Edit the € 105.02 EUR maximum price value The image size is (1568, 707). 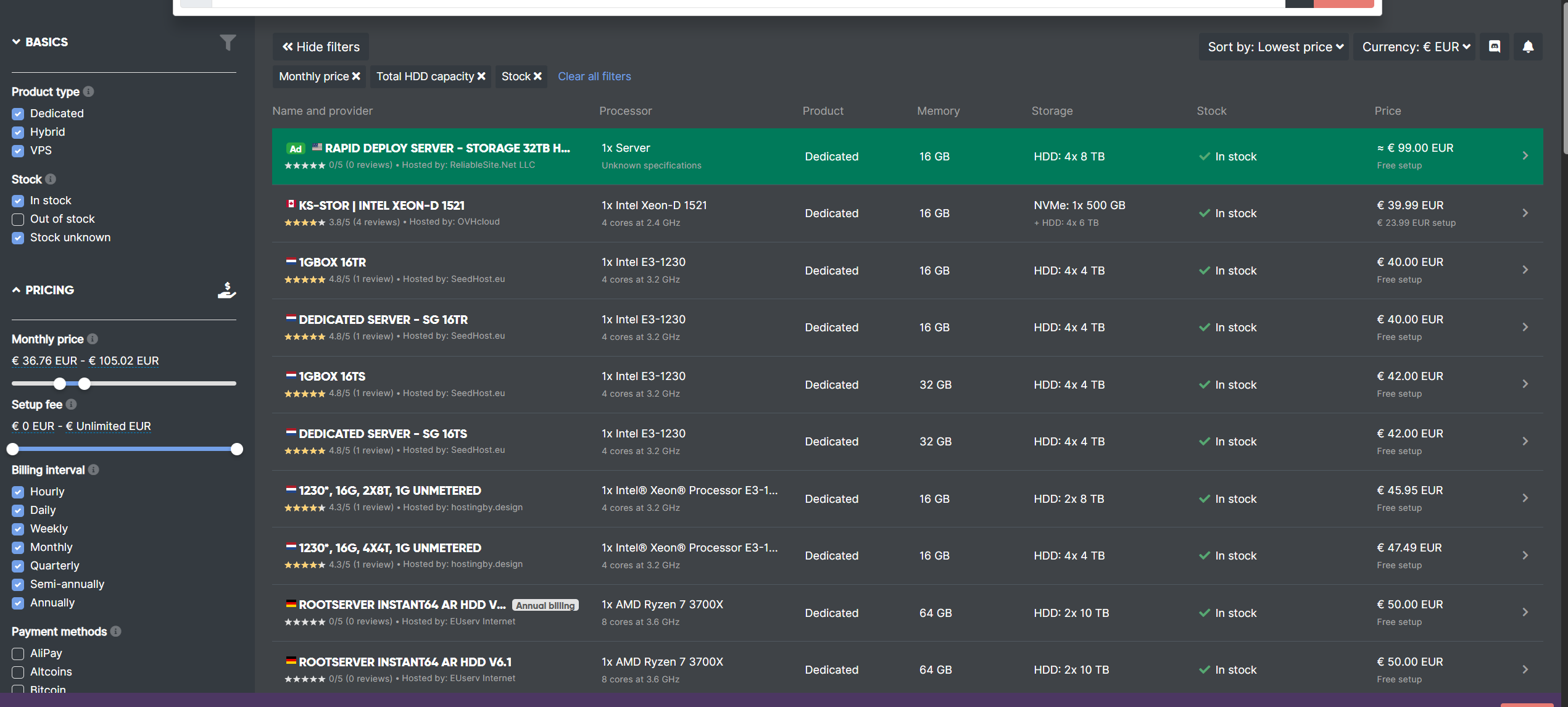point(124,361)
